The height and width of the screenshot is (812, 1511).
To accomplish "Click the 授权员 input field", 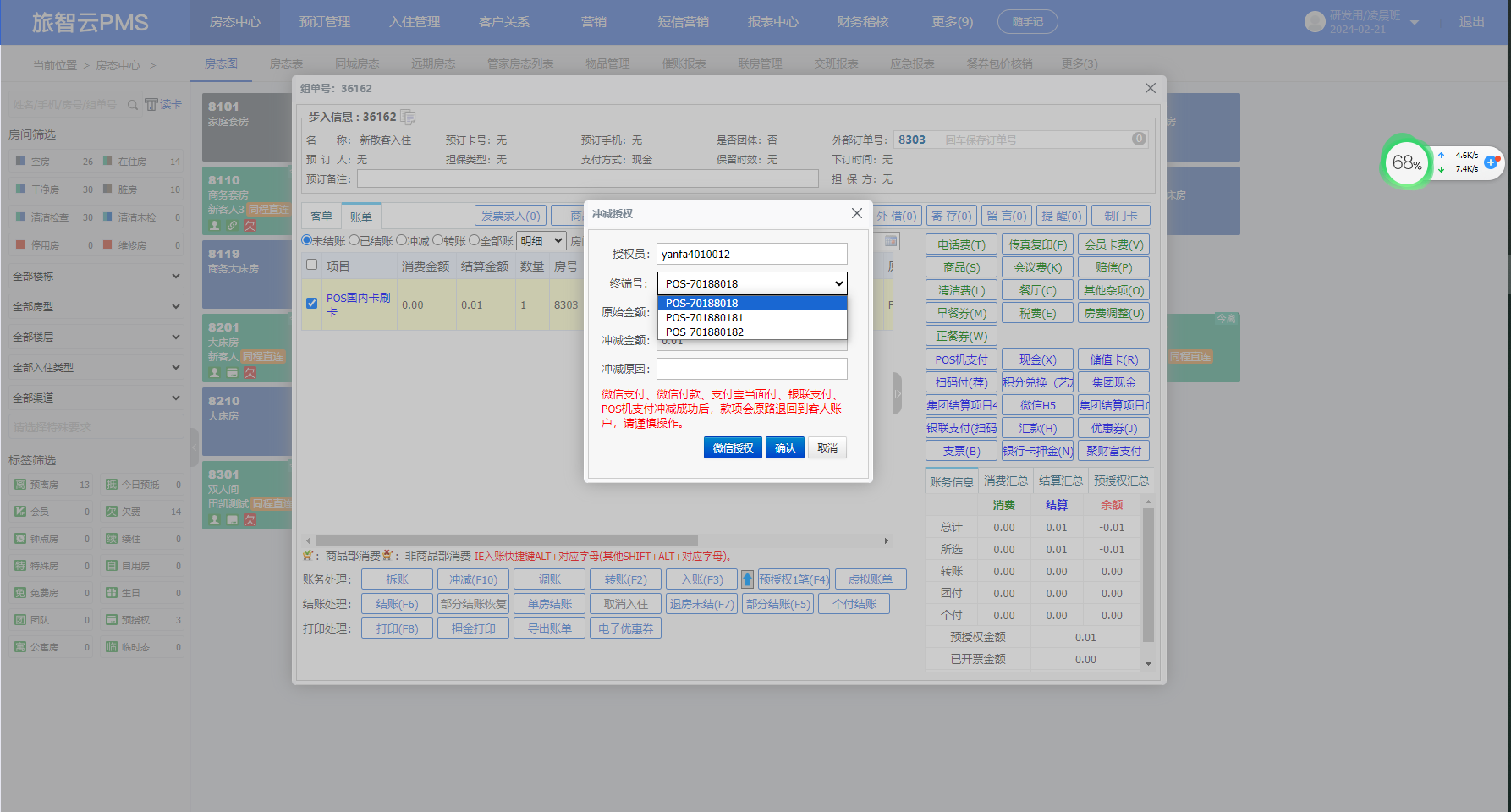I will click(x=752, y=254).
